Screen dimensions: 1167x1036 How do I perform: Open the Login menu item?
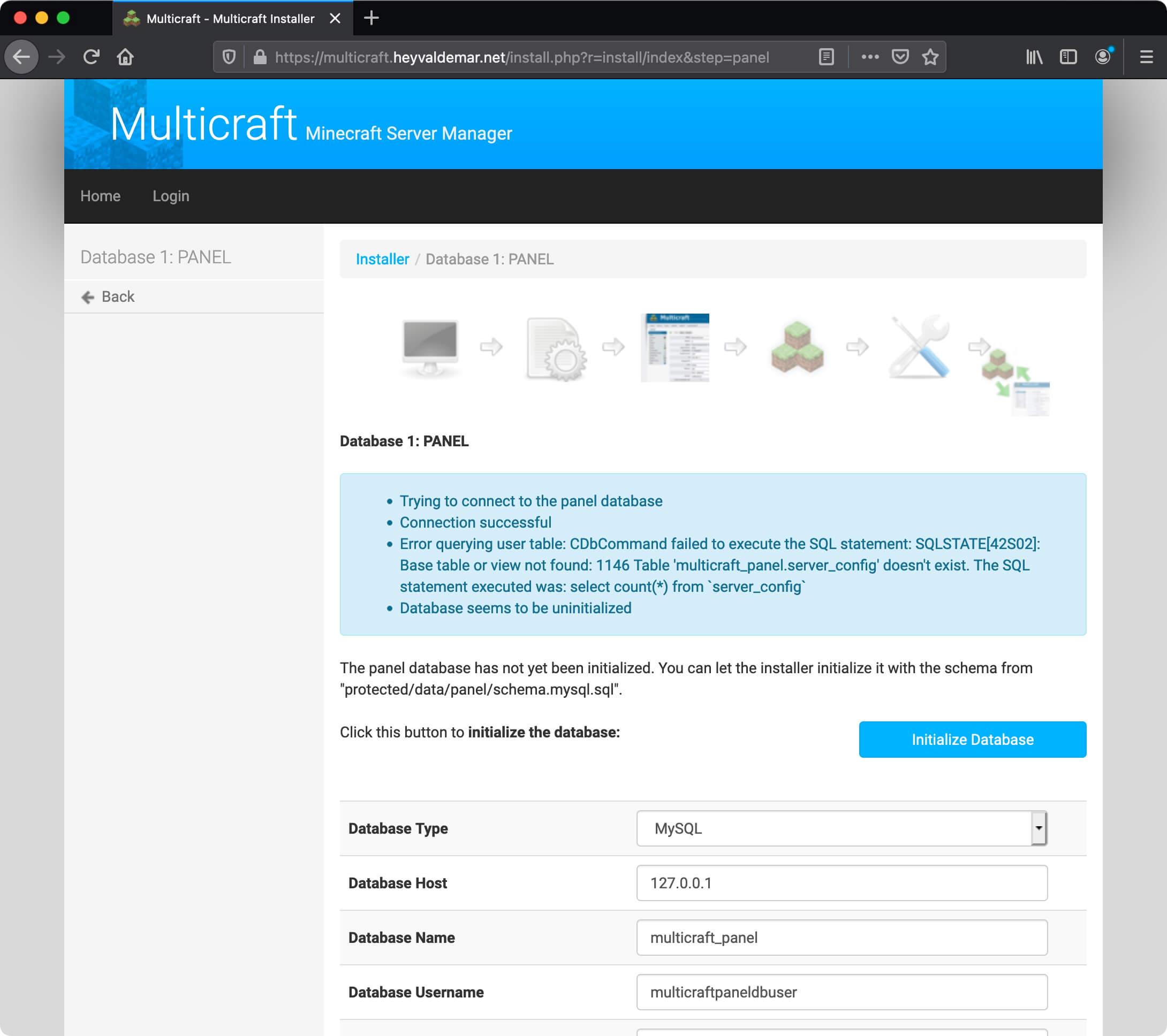[x=171, y=196]
